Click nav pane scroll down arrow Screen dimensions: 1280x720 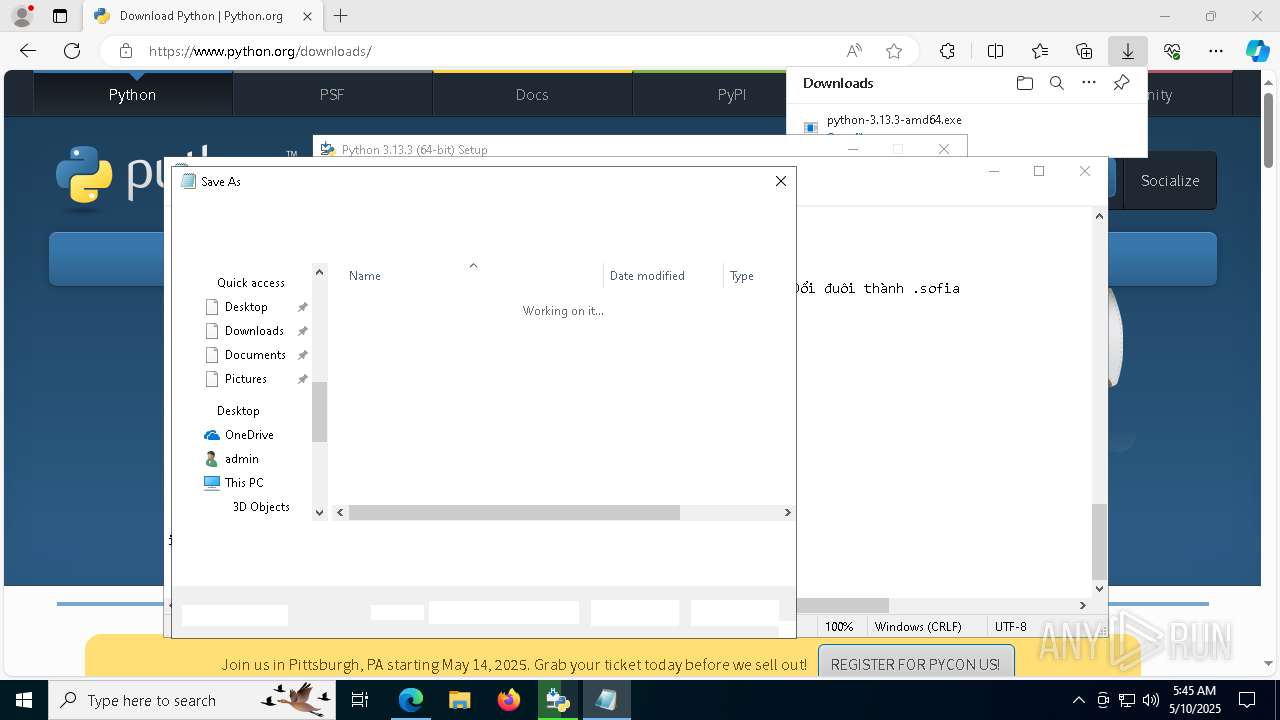click(x=320, y=512)
